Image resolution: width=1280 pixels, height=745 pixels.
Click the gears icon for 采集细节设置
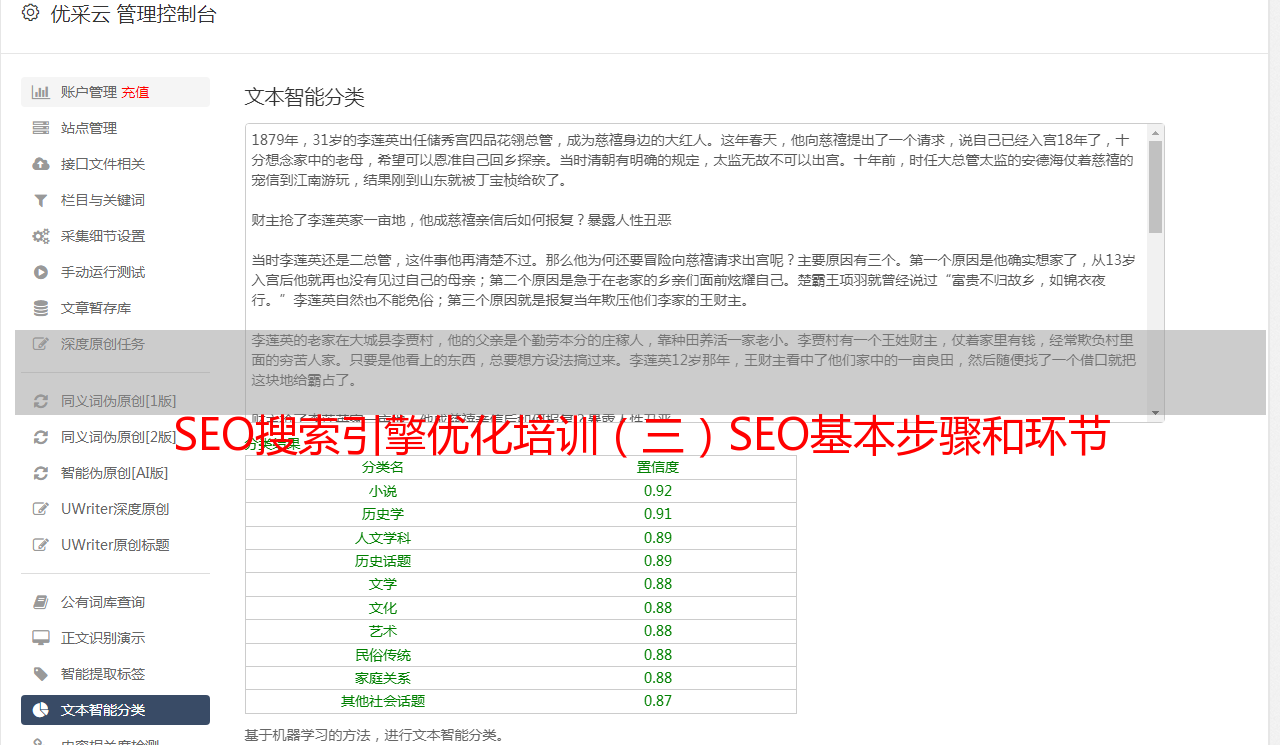coord(41,236)
